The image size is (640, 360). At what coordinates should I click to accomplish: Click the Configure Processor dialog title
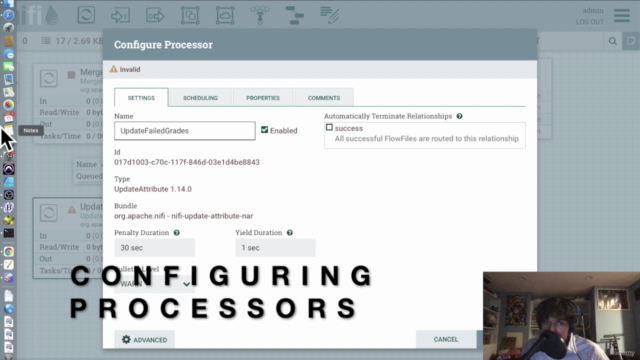tap(163, 45)
